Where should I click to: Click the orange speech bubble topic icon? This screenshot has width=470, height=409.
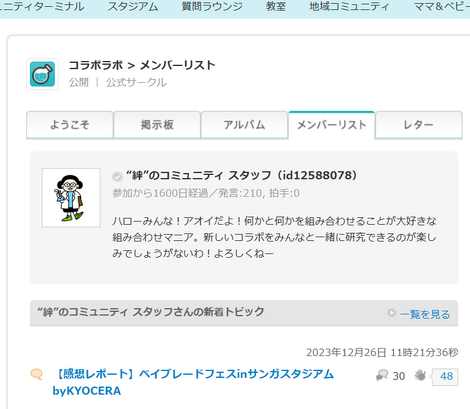[x=37, y=374]
